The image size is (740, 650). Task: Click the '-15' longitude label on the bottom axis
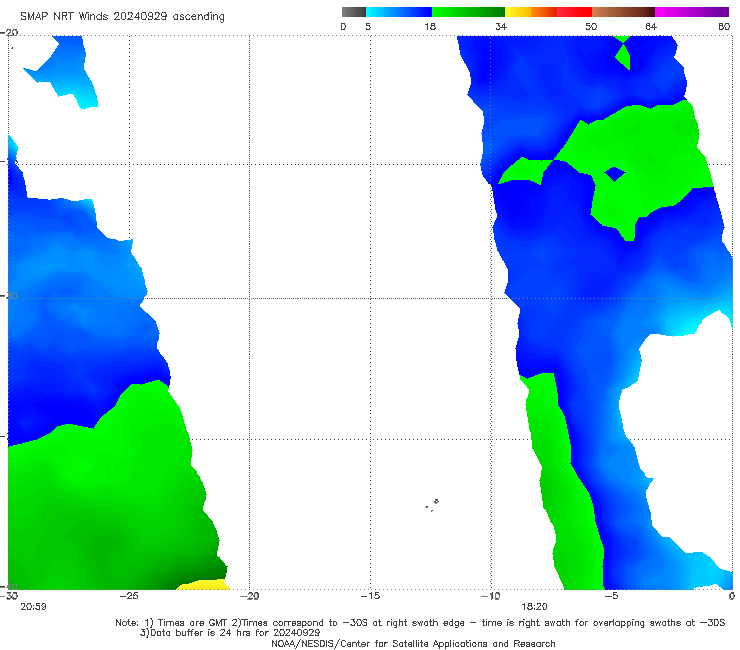pyautogui.click(x=370, y=596)
